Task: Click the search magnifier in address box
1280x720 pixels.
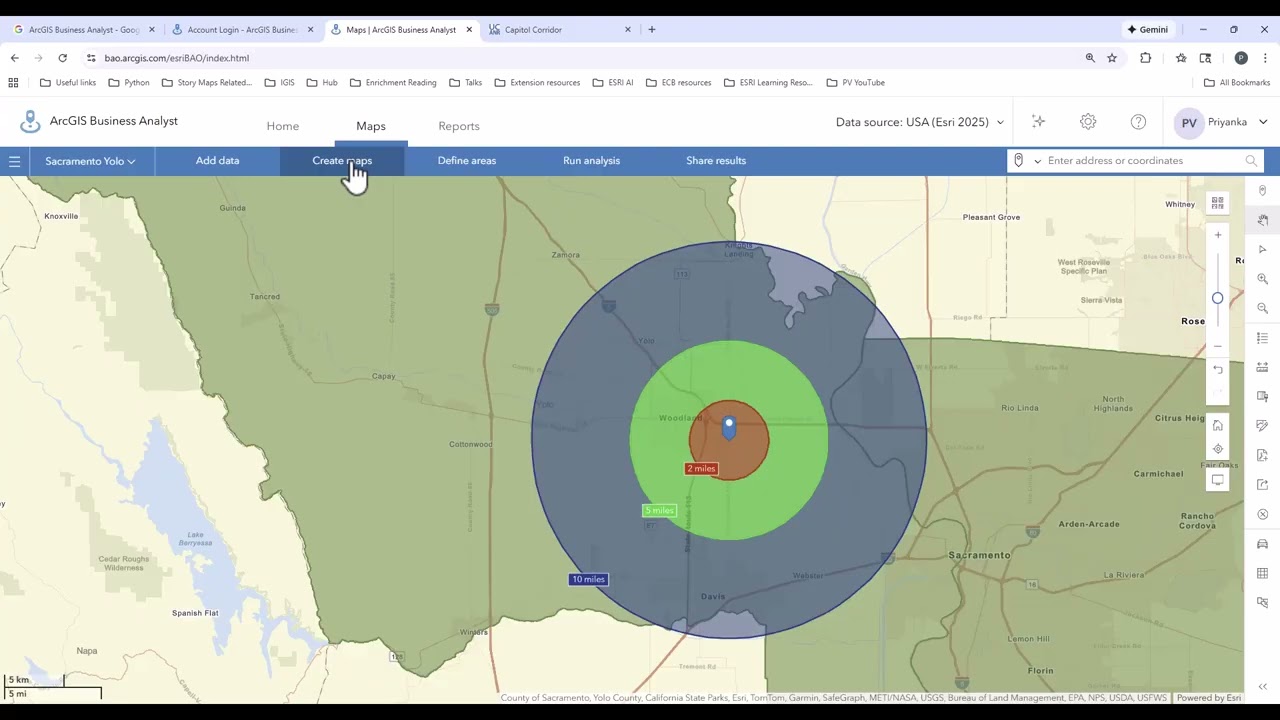Action: (x=1251, y=161)
